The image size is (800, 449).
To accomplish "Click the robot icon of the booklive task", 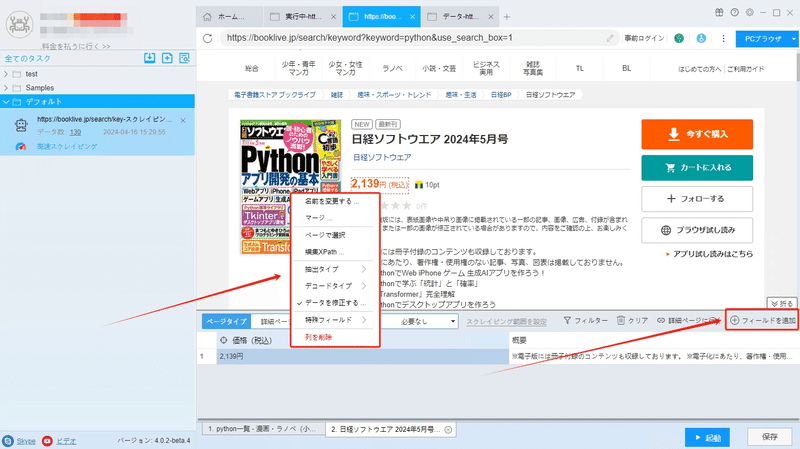I will click(x=21, y=125).
